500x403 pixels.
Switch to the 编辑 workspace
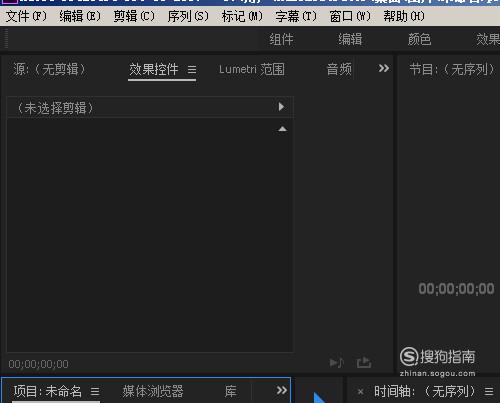pos(350,39)
